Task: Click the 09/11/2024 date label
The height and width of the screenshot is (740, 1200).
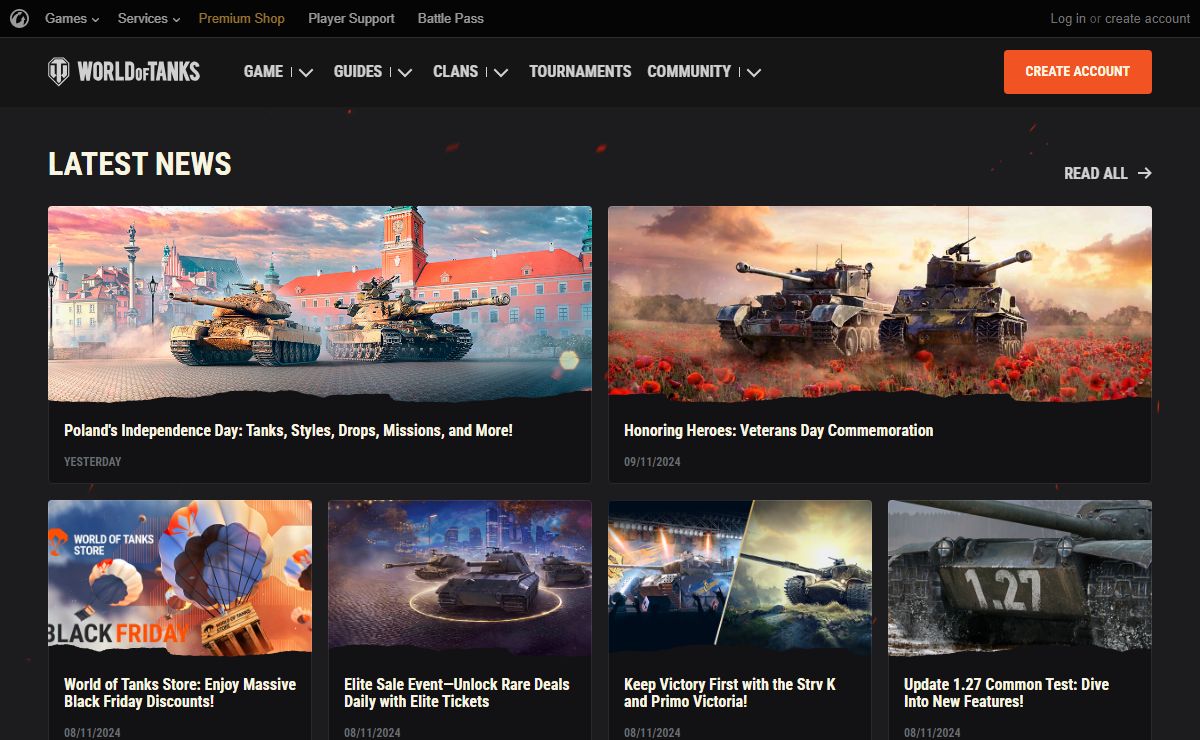Action: coord(652,462)
